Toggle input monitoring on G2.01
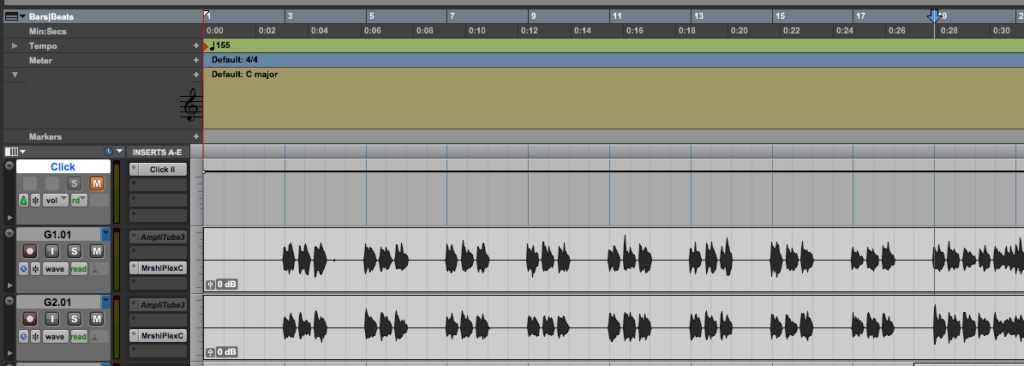 pos(53,319)
